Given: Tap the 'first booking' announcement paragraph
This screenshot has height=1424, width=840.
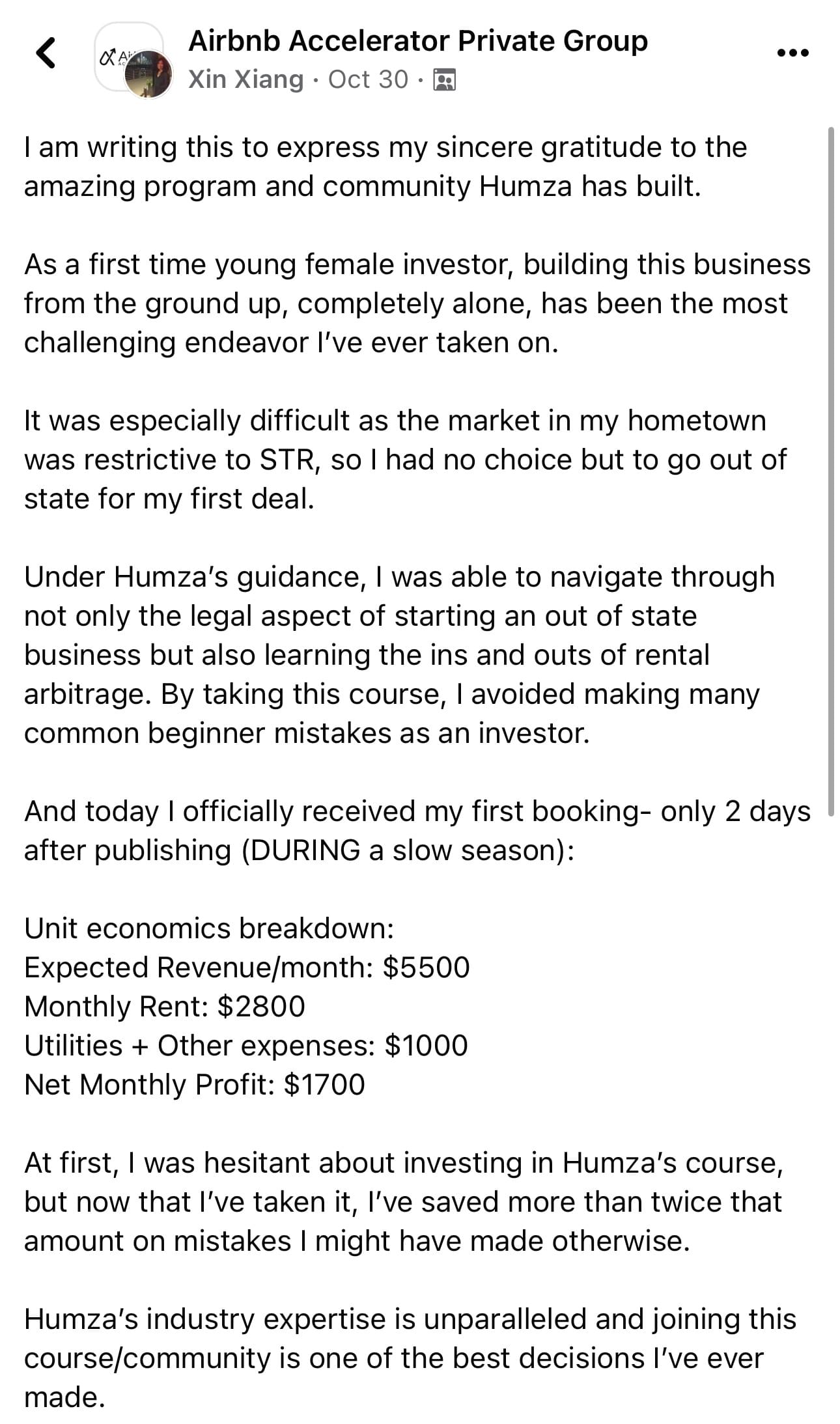Looking at the screenshot, I should [417, 831].
